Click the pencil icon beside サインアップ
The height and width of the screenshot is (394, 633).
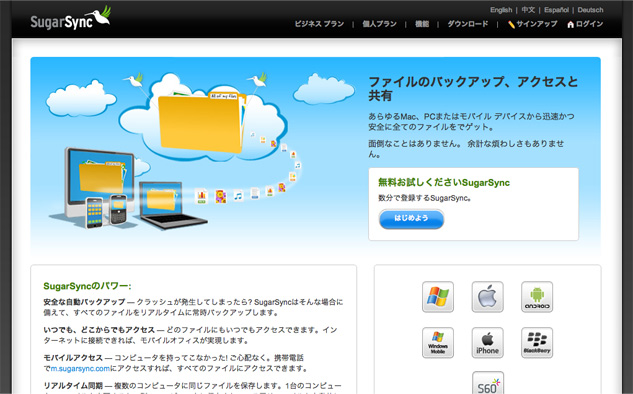[x=511, y=25]
